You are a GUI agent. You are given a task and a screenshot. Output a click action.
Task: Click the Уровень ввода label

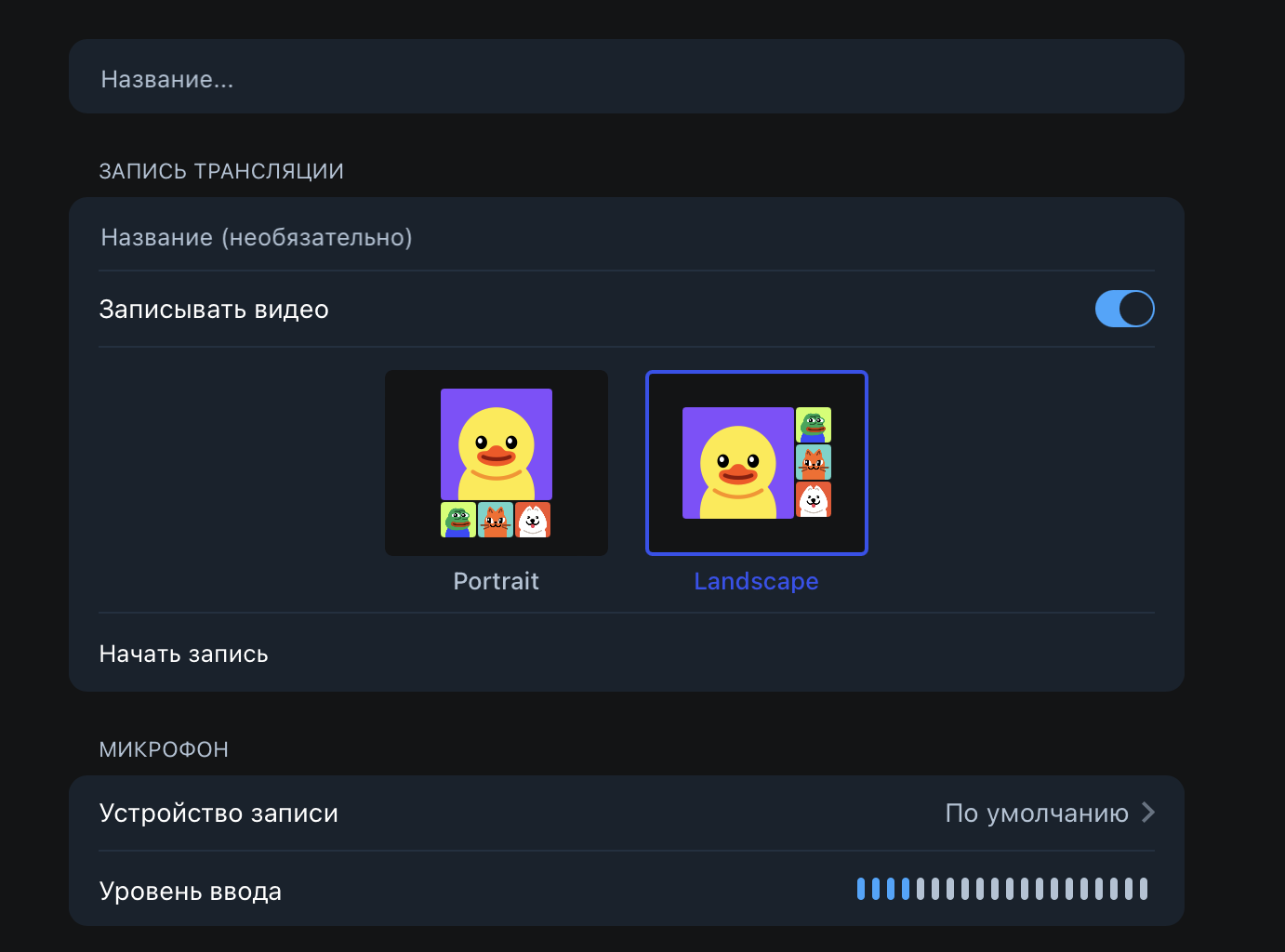click(191, 892)
